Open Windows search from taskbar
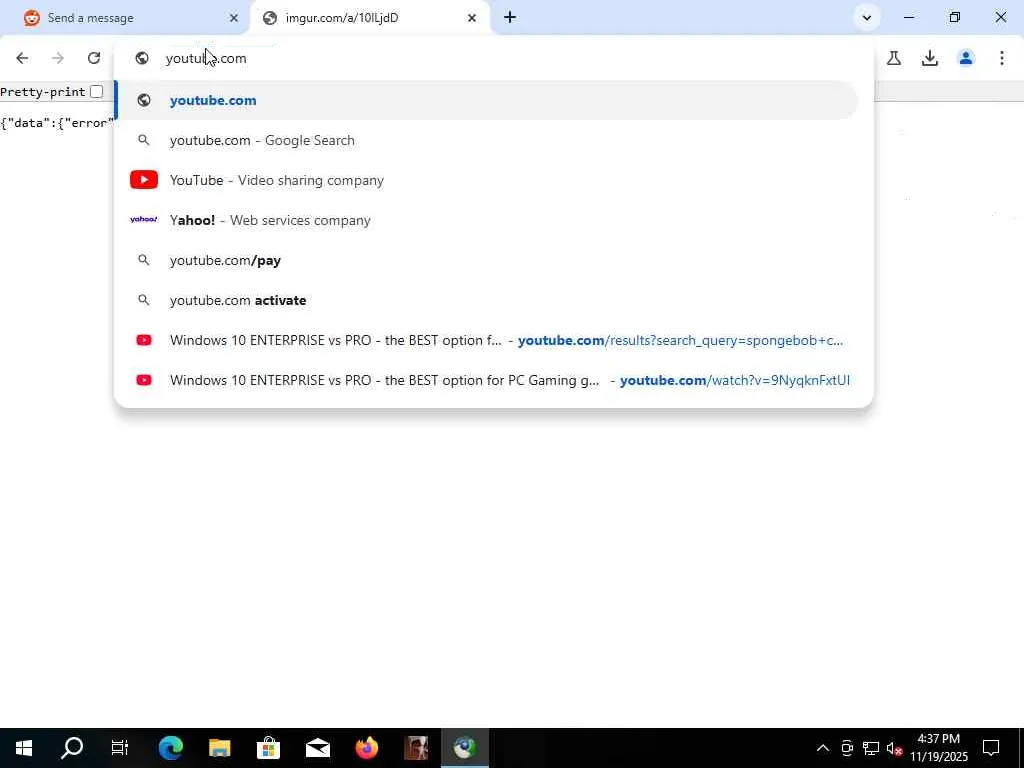The image size is (1024, 768). point(72,748)
